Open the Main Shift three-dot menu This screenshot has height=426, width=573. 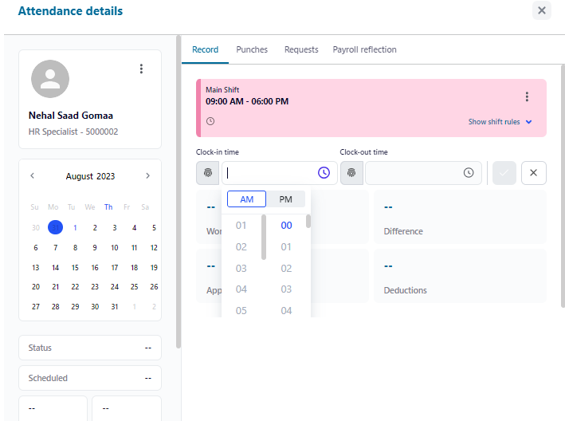pos(527,96)
